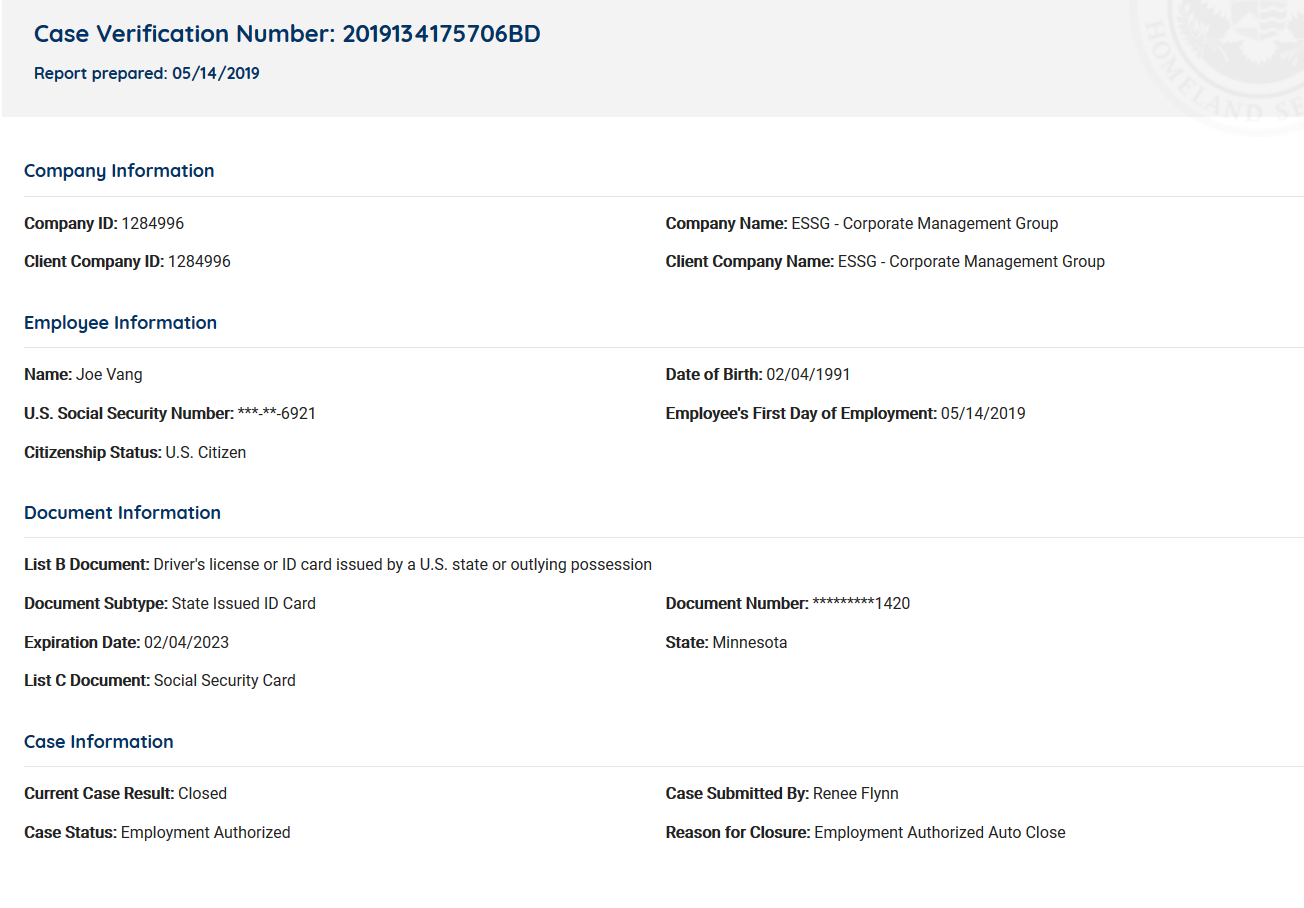Click the Company Name ESSG value
The width and height of the screenshot is (1304, 908).
(924, 224)
